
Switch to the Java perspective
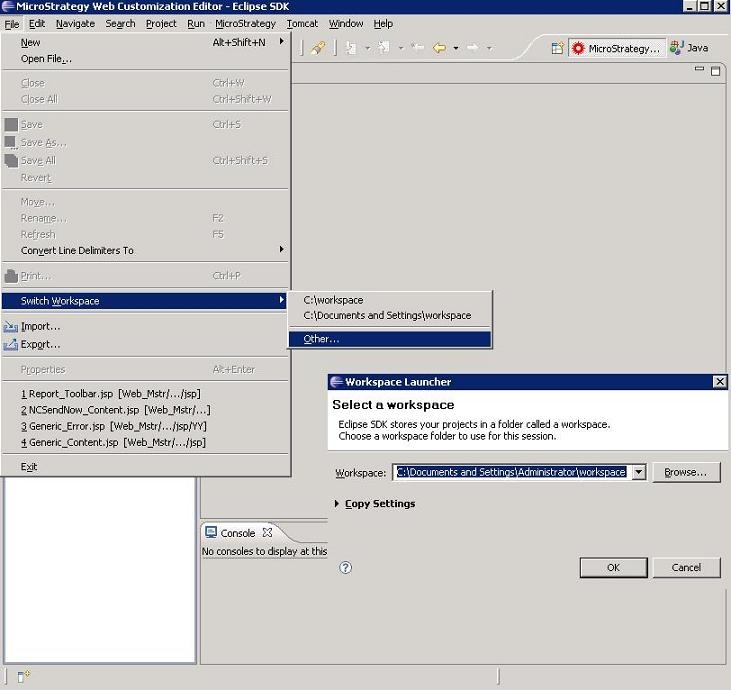pos(690,48)
